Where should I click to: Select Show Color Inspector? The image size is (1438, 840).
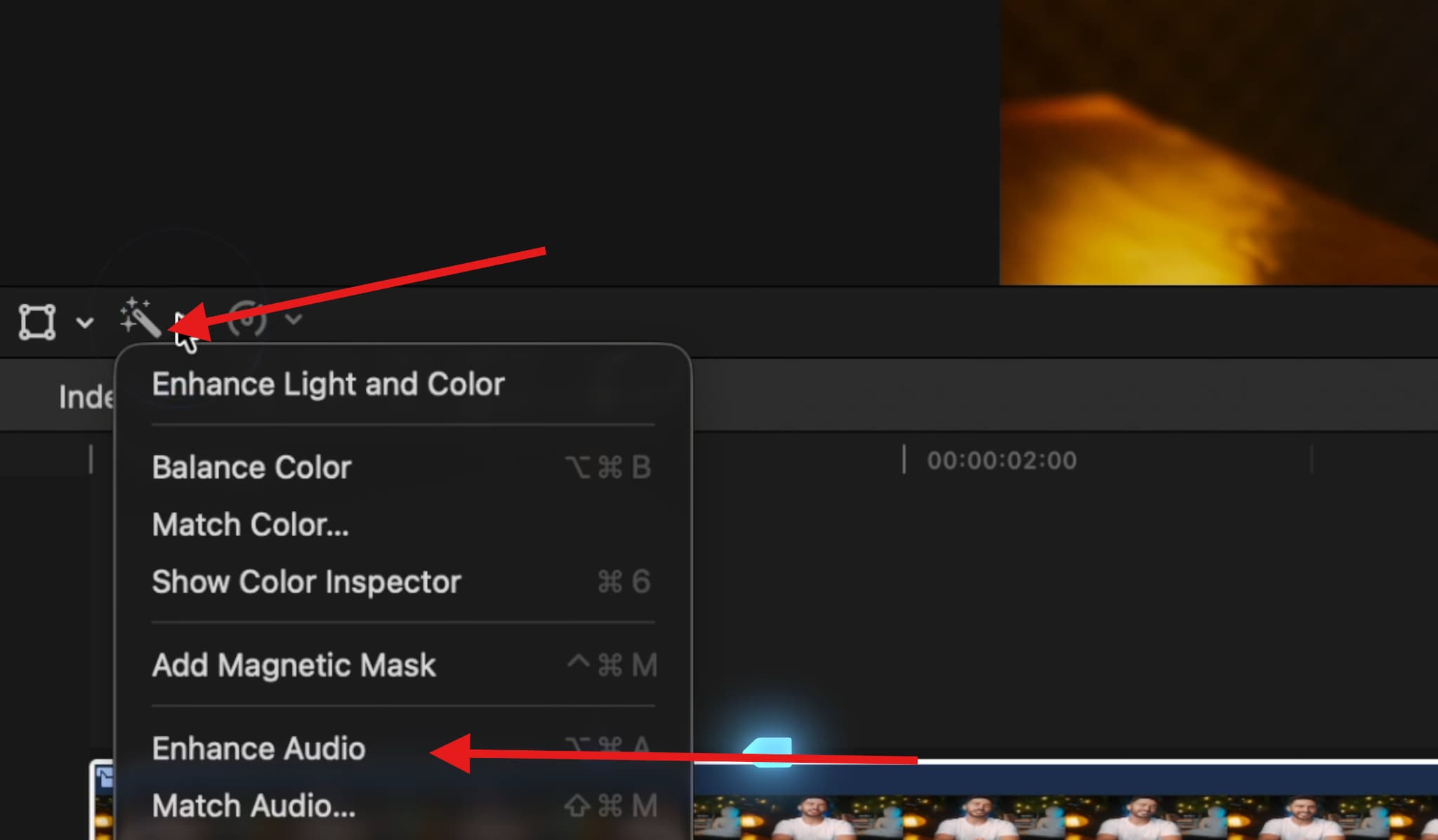click(x=306, y=582)
